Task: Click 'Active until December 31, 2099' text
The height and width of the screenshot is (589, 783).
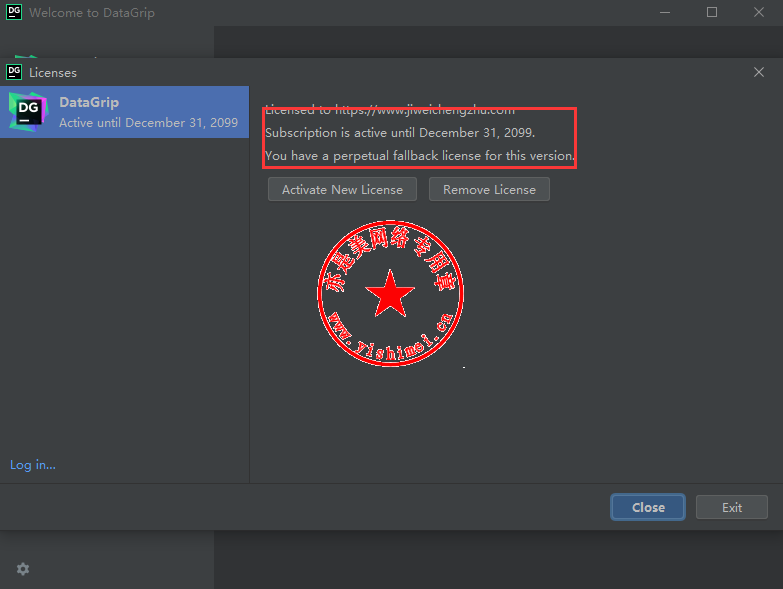Action: [x=148, y=123]
